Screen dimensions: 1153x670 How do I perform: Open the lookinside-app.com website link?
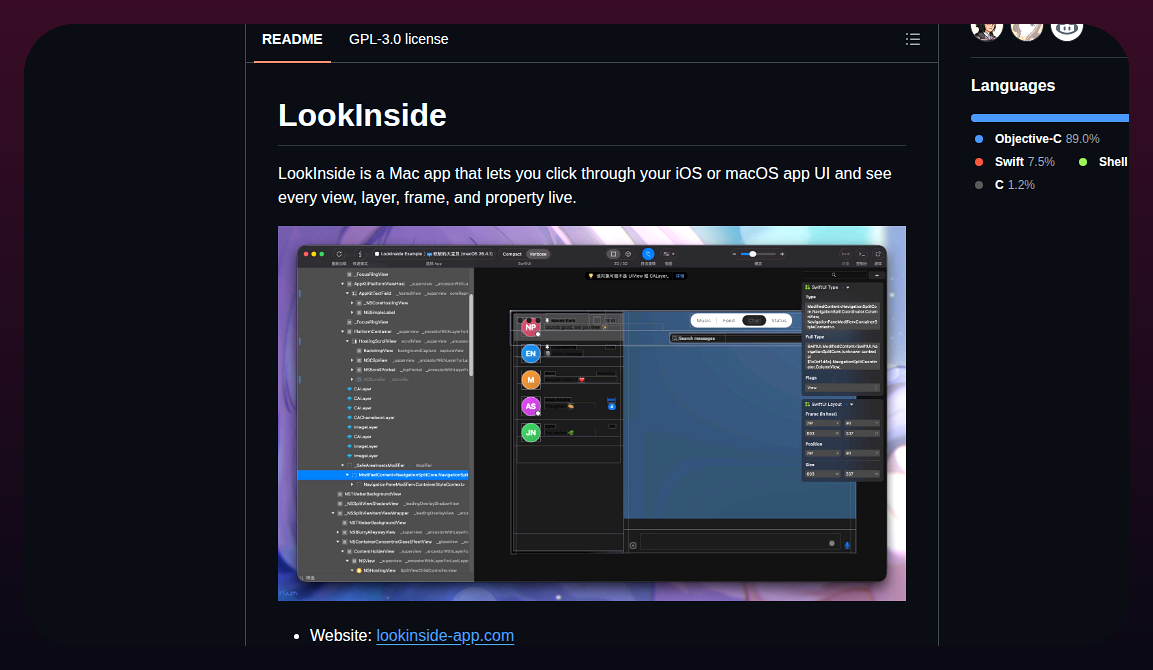tap(445, 635)
